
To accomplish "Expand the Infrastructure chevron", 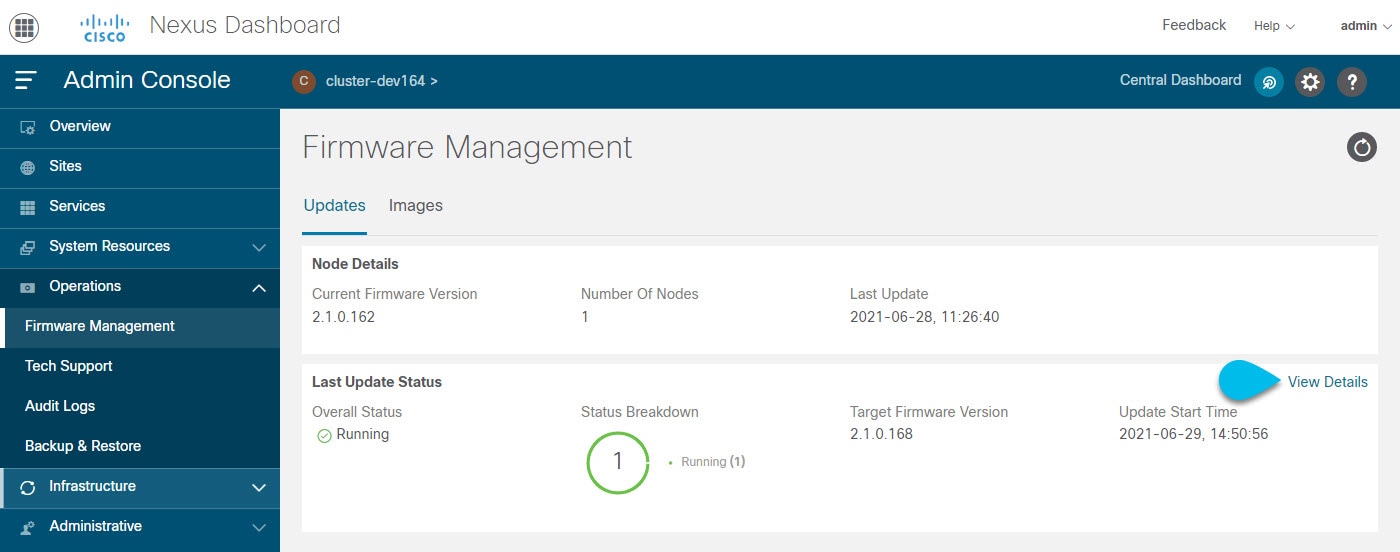I will (259, 487).
